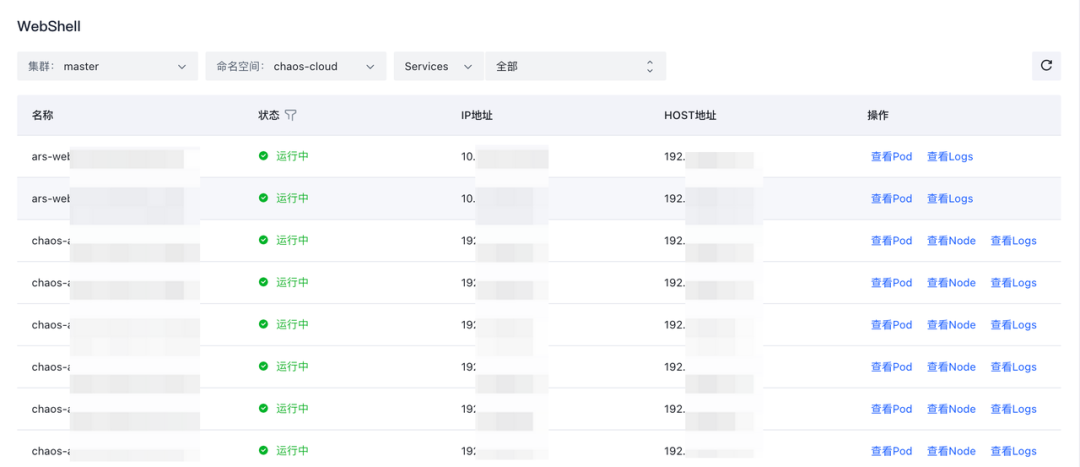Screen dimensions: 1080x467
Task: Click the 名称 column header
Action: (42, 115)
